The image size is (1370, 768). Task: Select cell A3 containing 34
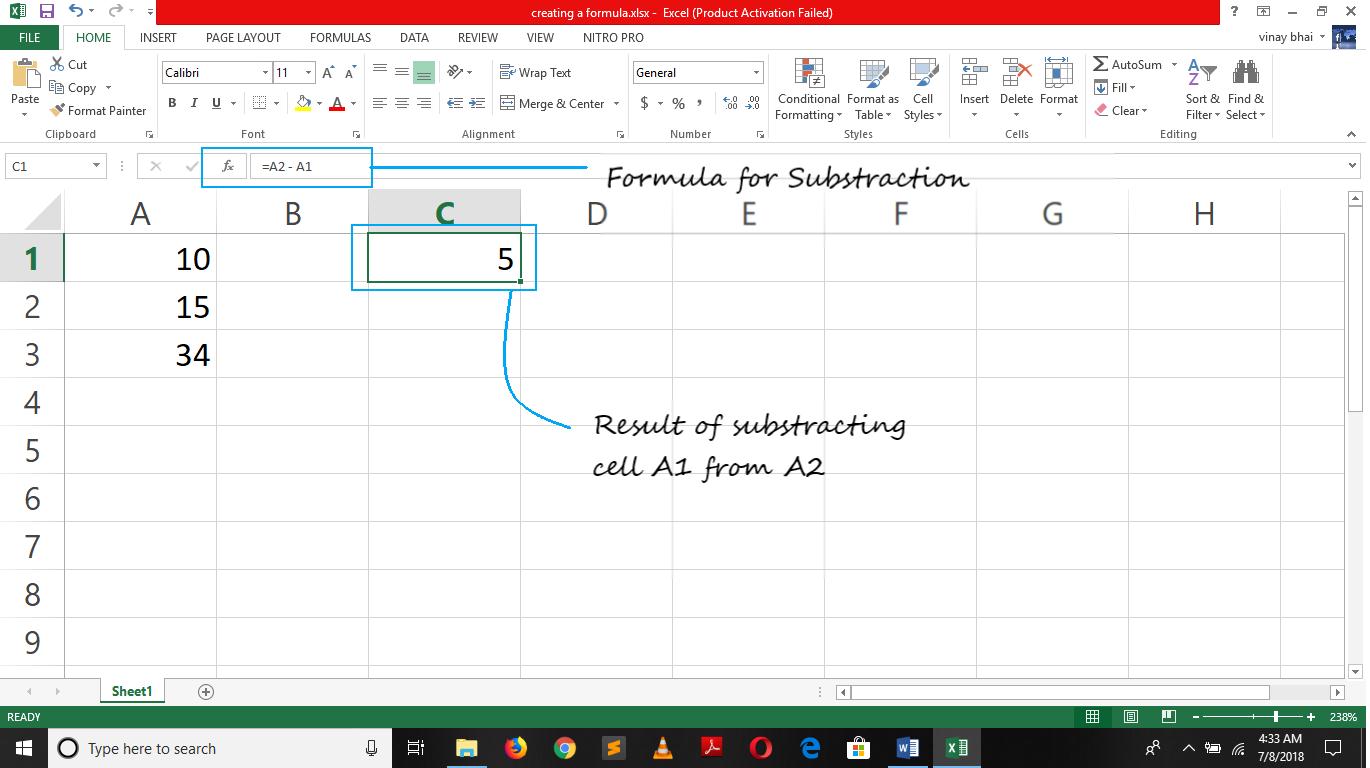coord(140,355)
